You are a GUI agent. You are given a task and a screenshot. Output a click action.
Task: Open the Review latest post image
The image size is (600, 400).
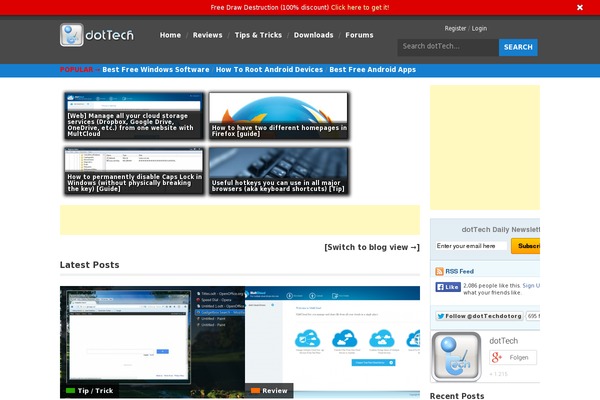[332, 342]
